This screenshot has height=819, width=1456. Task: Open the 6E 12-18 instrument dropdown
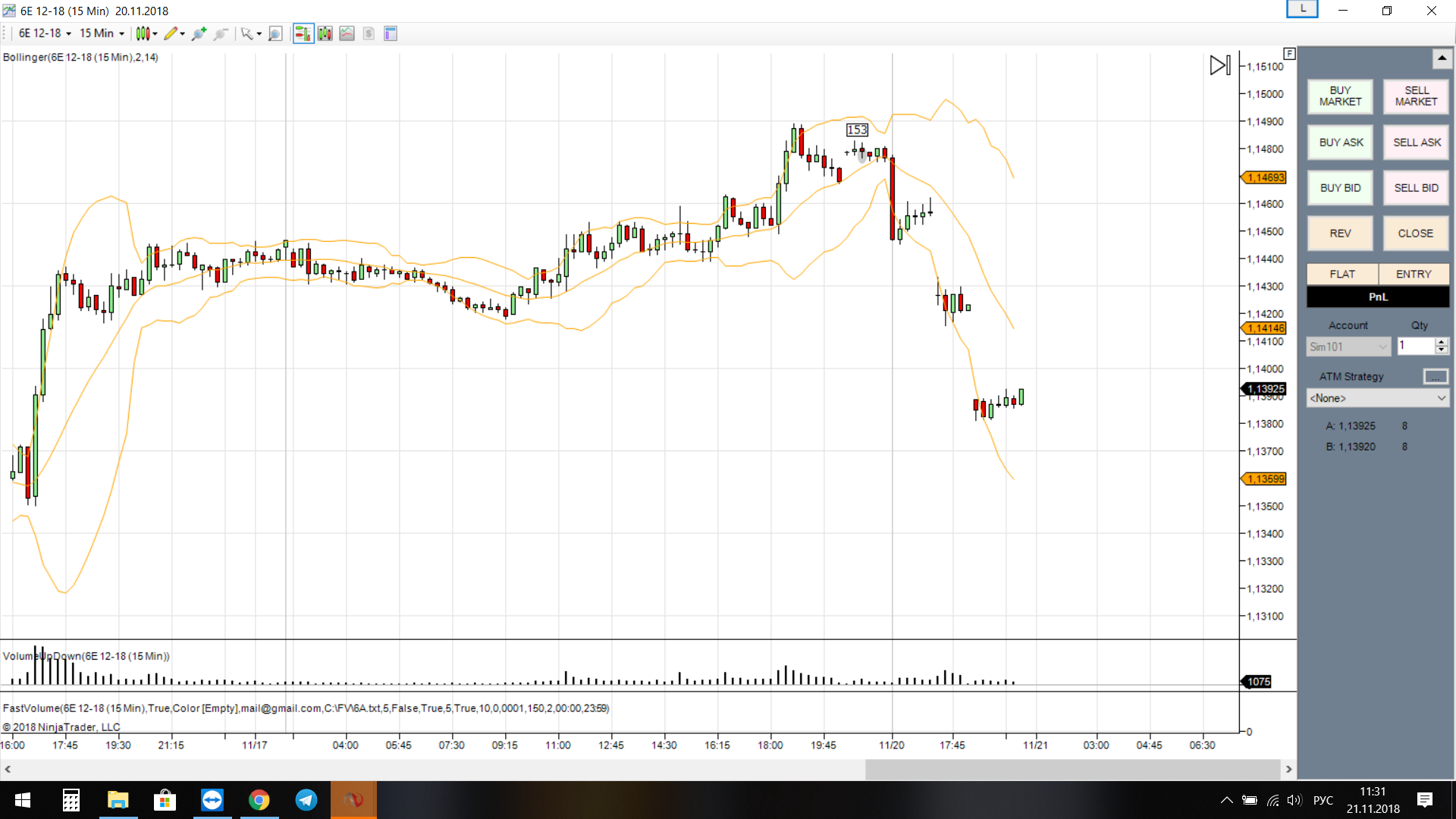click(x=45, y=33)
